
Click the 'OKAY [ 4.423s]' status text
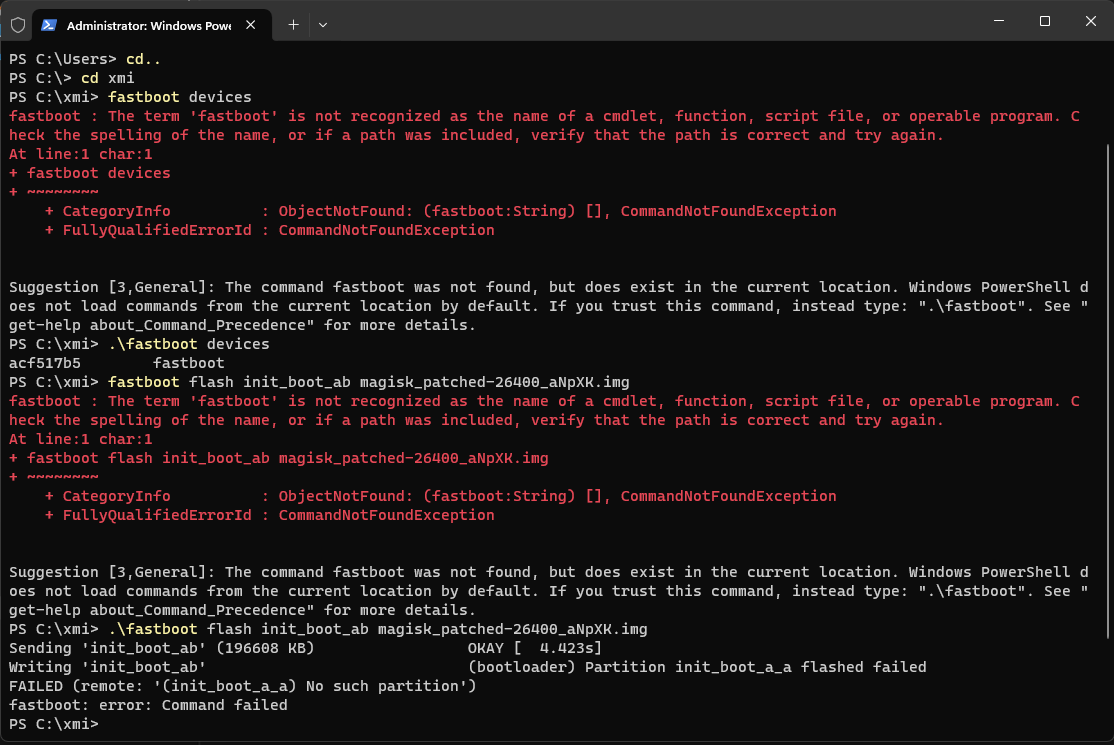[x=535, y=648]
